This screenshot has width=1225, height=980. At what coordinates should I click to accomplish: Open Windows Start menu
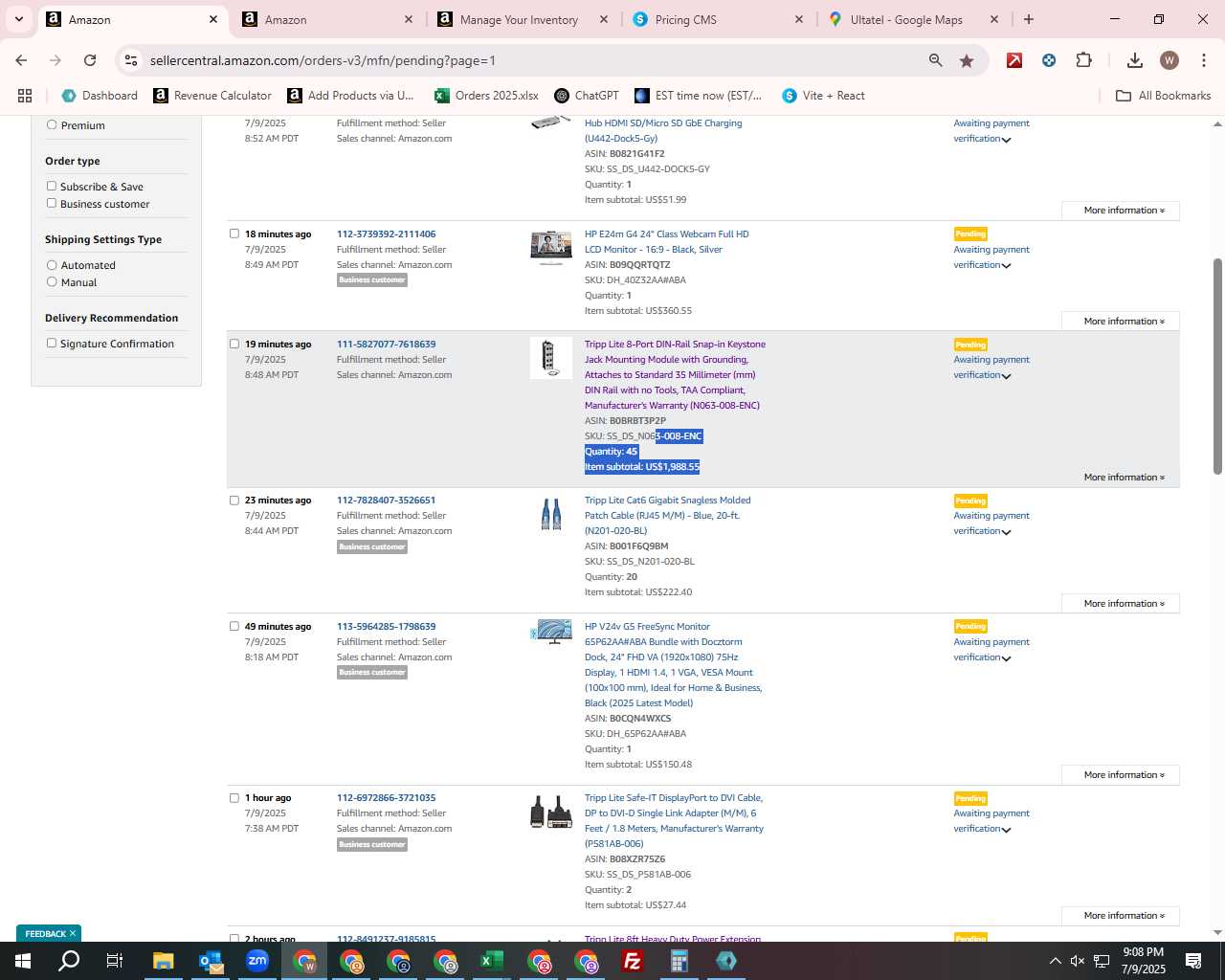(x=23, y=961)
